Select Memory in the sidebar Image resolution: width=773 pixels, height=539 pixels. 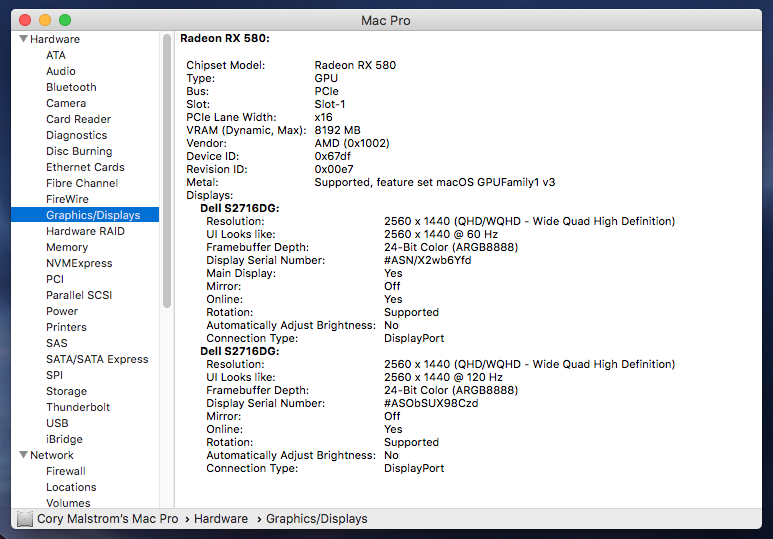pos(67,247)
